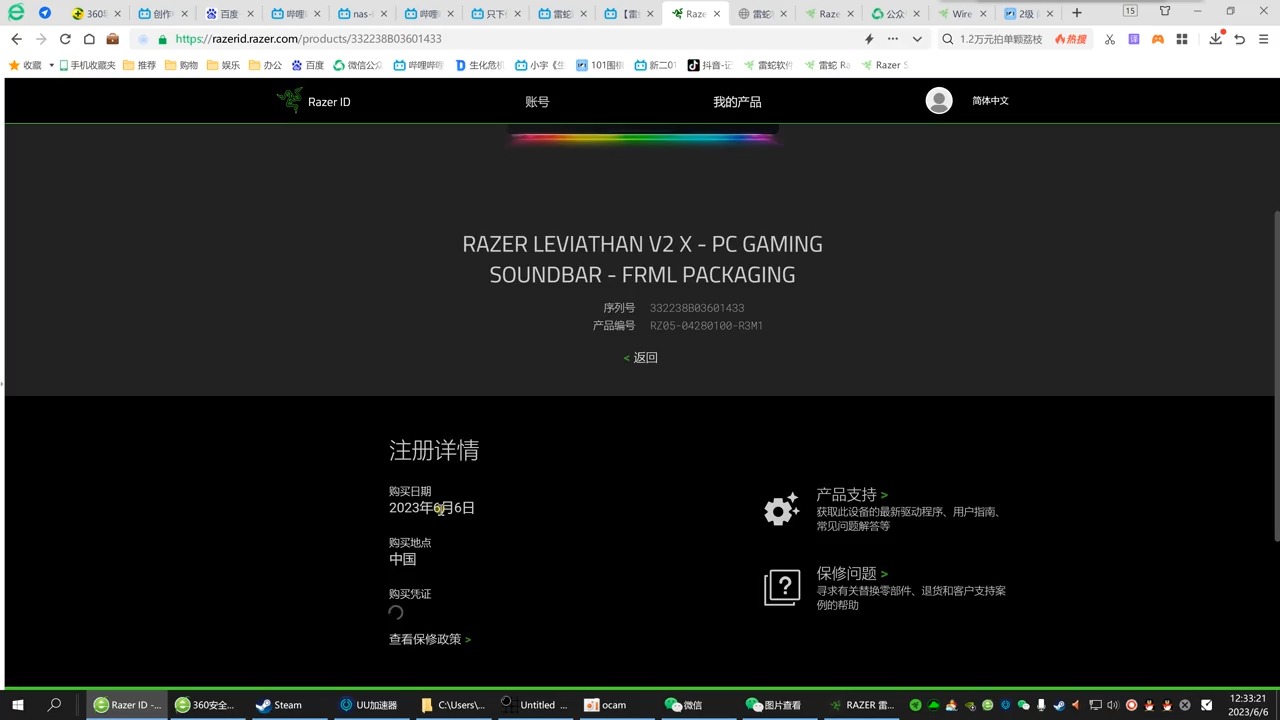This screenshot has height=720, width=1280.
Task: Open the 推荐 bookmarks folder
Action: pos(140,65)
